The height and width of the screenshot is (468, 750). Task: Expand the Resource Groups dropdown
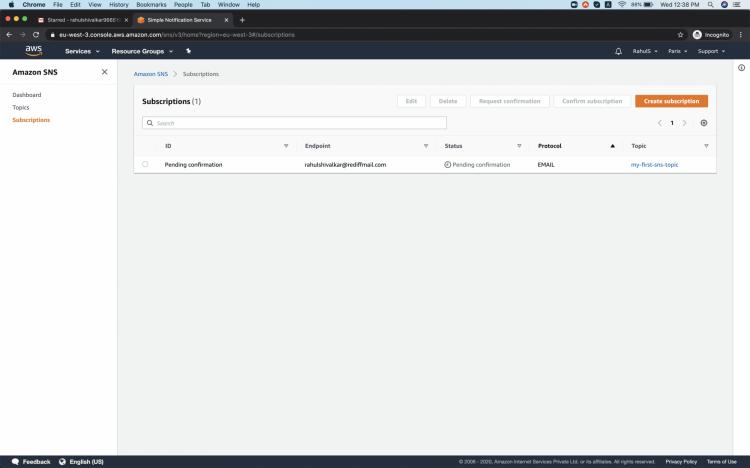pyautogui.click(x=142, y=51)
